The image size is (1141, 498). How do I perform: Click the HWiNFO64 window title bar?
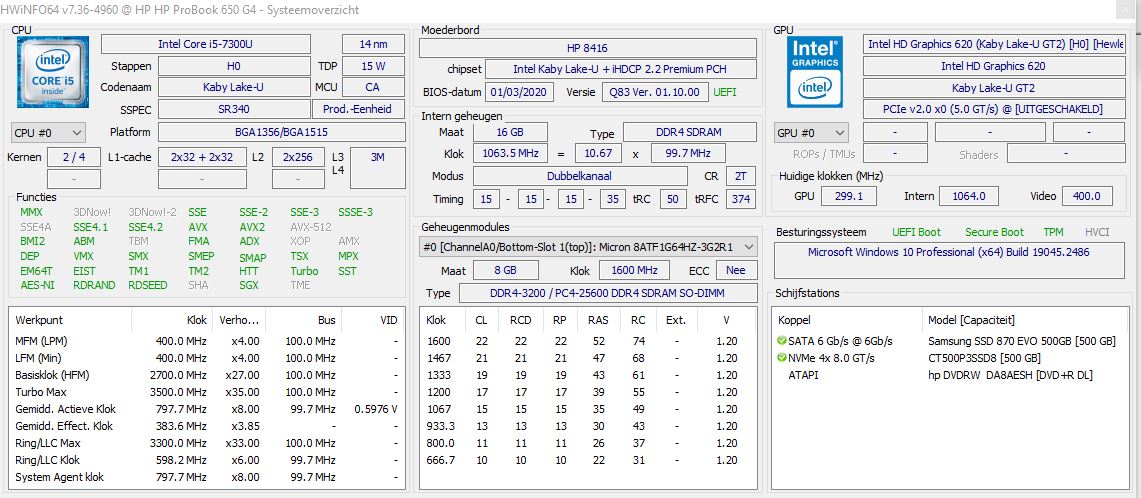point(570,10)
